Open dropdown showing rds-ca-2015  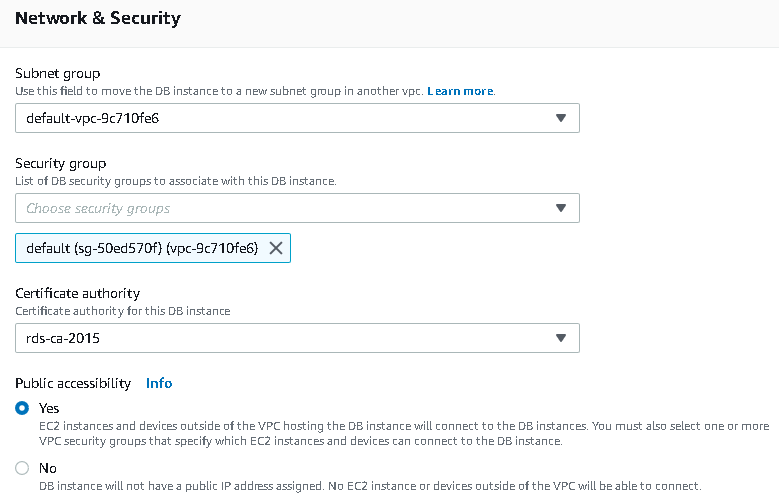(280, 338)
